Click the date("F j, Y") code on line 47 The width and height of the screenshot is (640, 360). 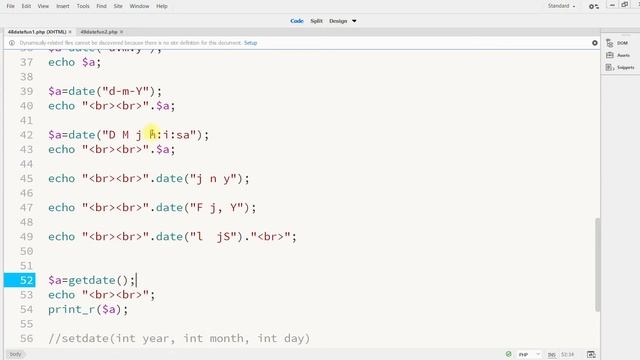click(152, 207)
